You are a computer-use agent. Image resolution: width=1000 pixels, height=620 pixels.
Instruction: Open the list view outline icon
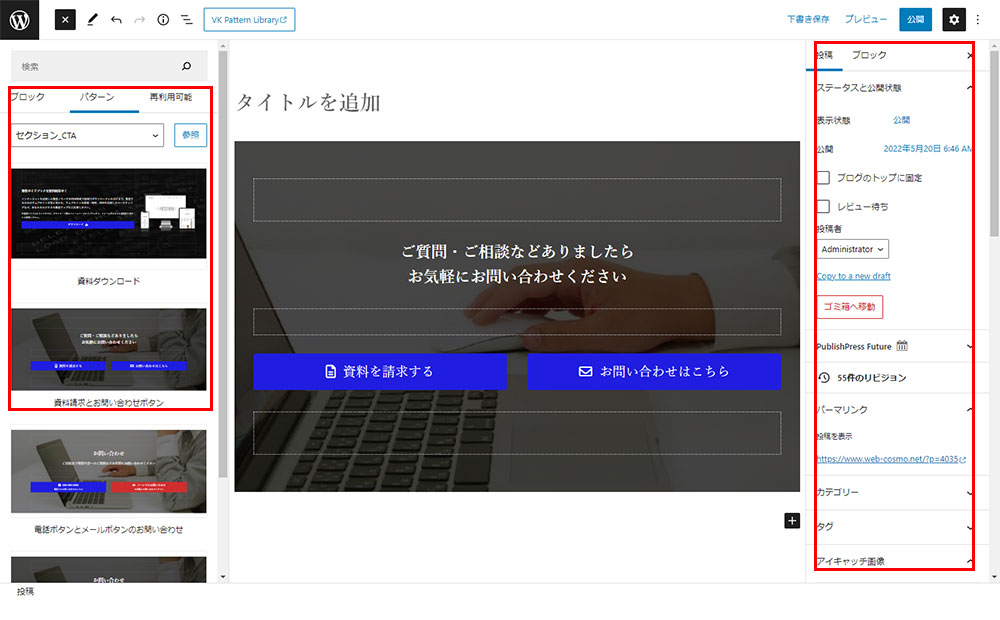tap(186, 19)
